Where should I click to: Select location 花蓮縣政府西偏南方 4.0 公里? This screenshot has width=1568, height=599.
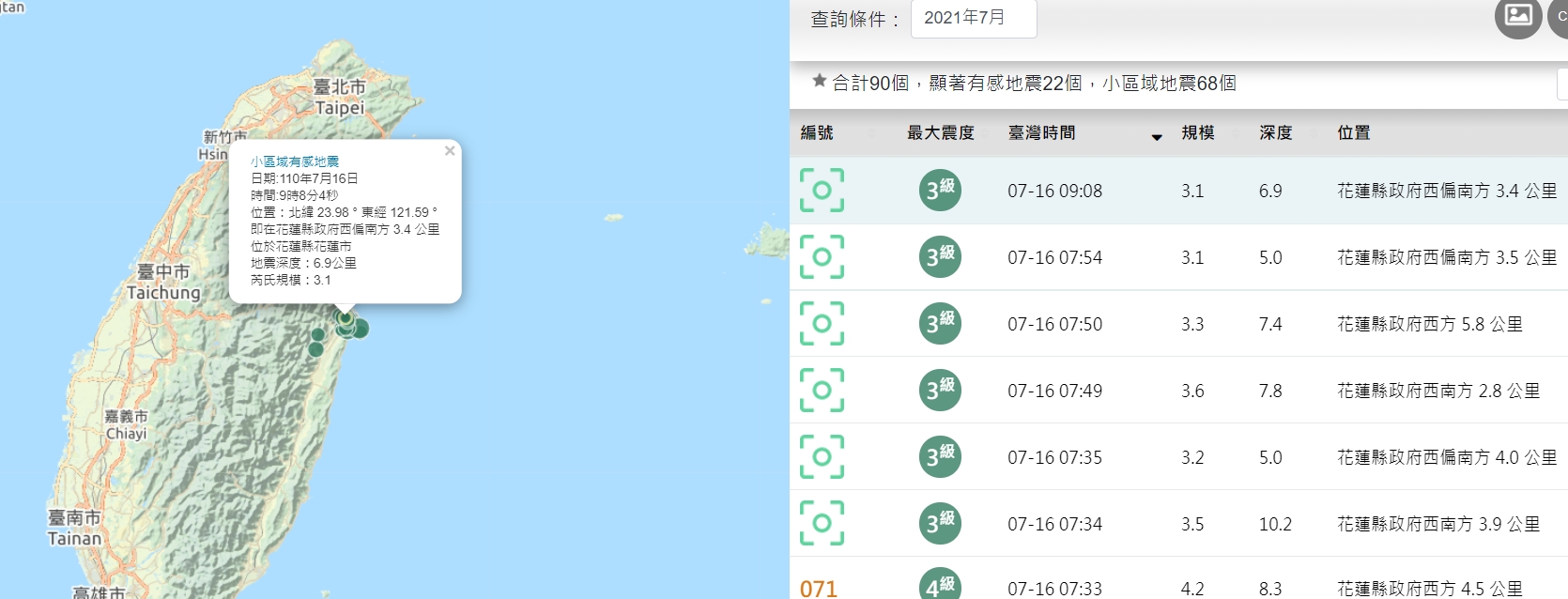click(1447, 457)
